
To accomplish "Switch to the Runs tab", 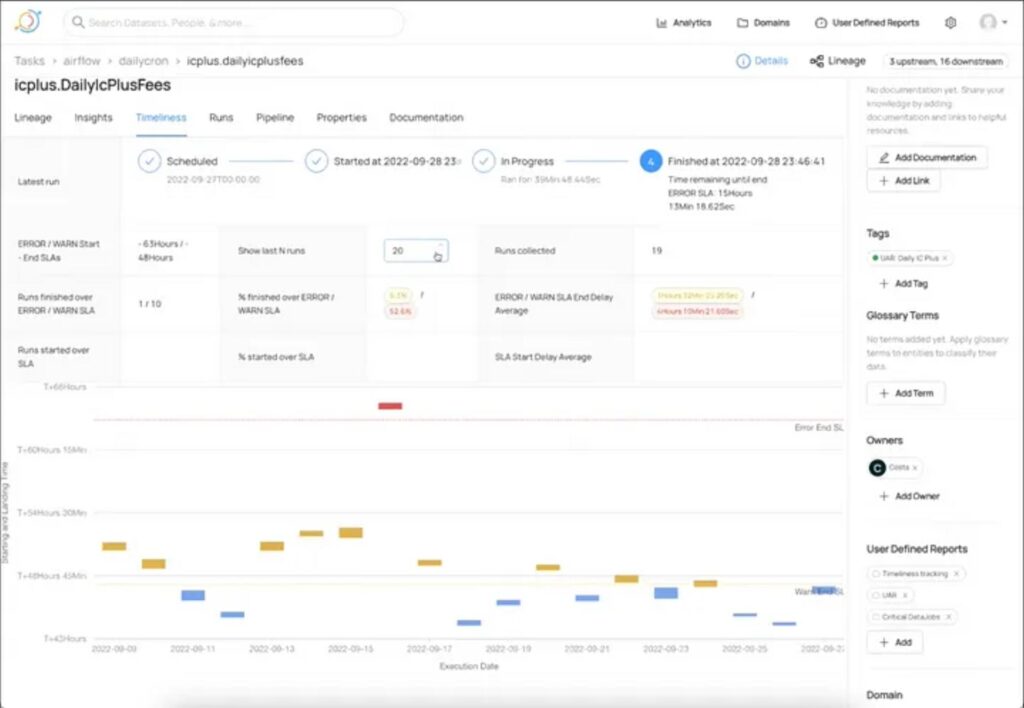I will (x=221, y=118).
